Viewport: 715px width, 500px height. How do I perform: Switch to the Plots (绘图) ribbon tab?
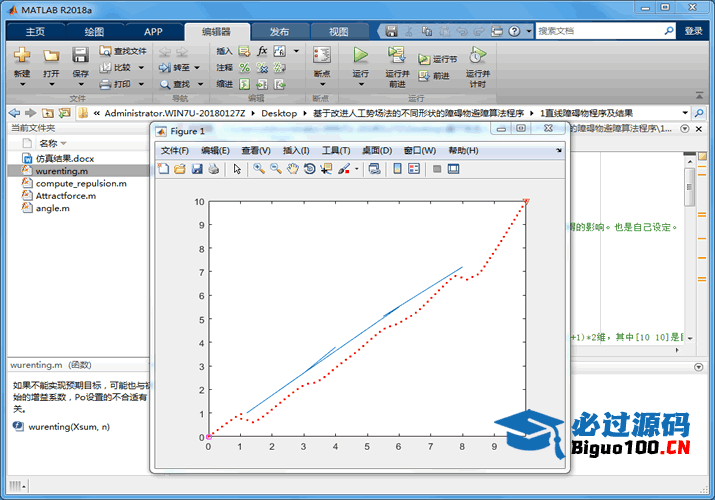click(x=93, y=31)
